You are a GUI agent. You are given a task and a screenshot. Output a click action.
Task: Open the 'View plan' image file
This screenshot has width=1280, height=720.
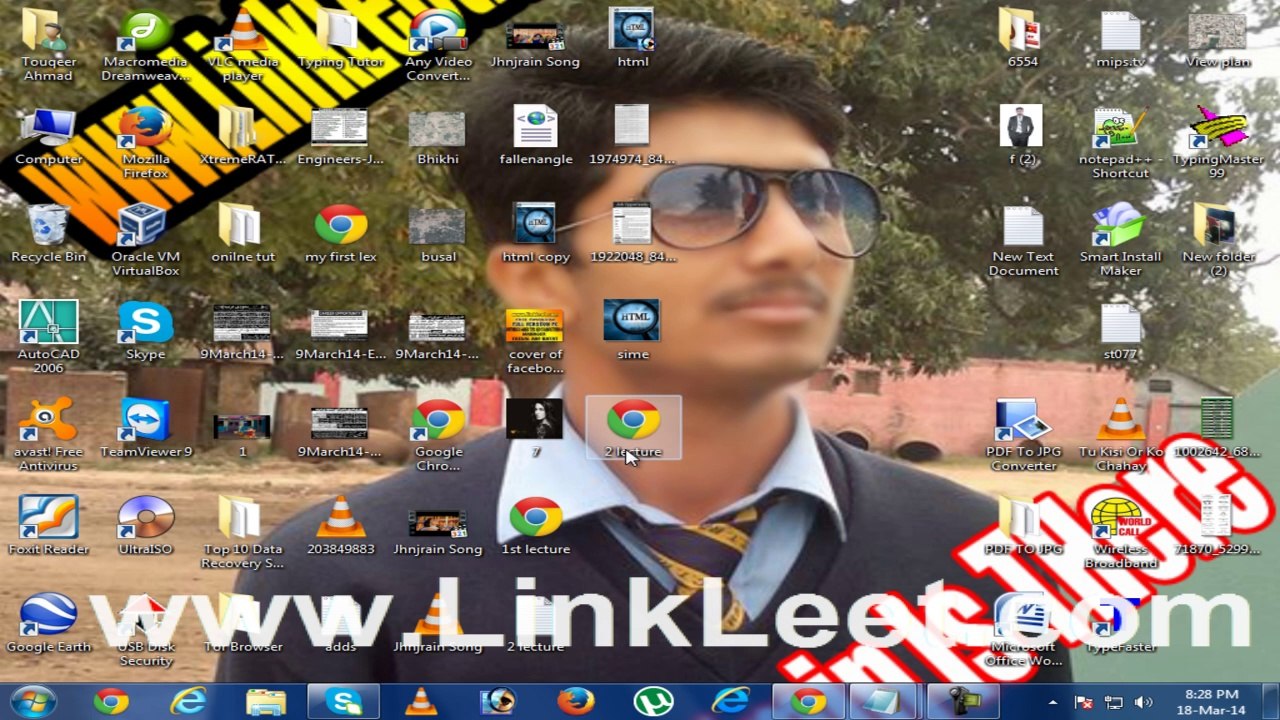click(1217, 39)
